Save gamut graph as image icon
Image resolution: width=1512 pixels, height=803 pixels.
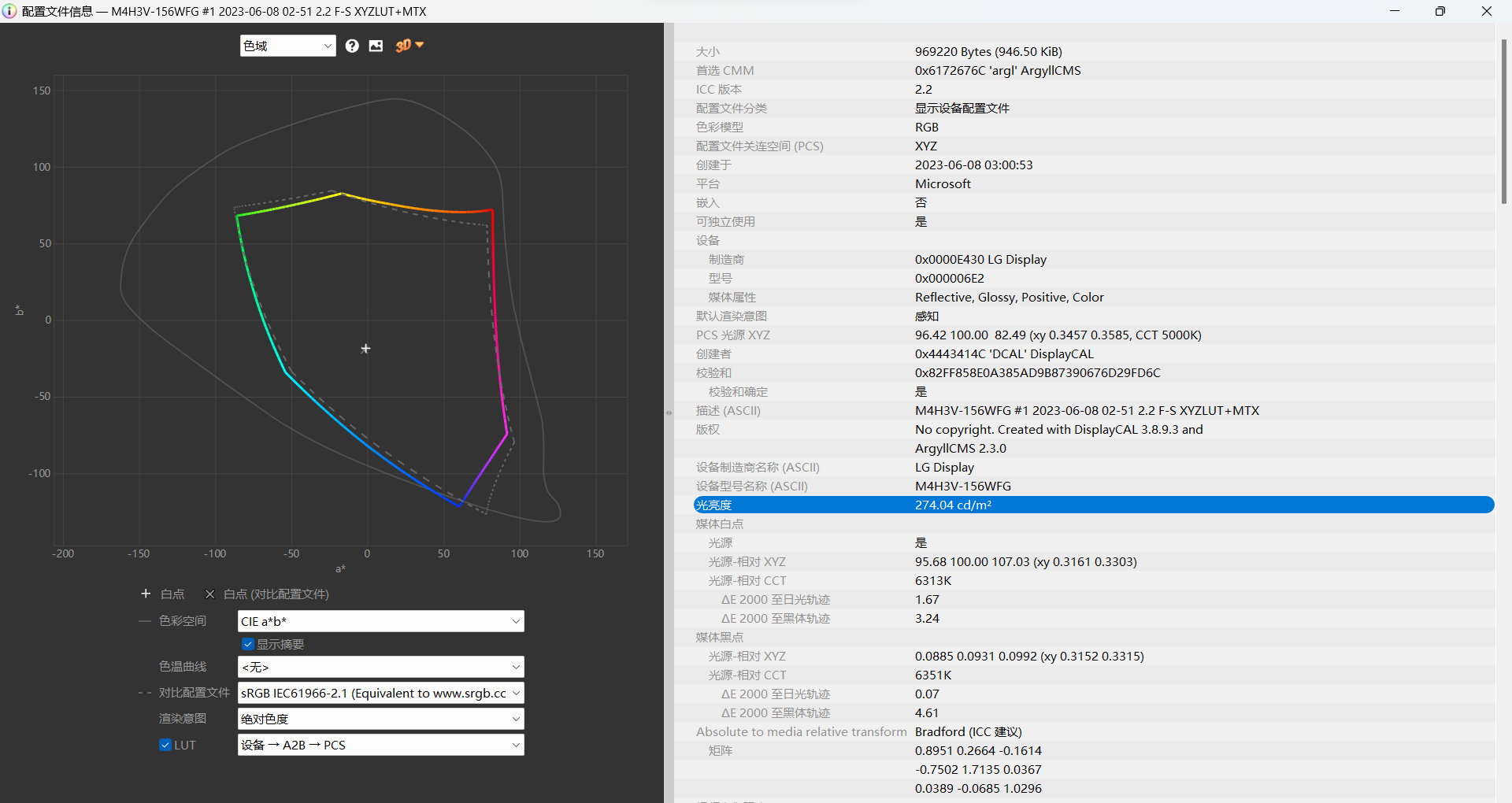coord(376,46)
